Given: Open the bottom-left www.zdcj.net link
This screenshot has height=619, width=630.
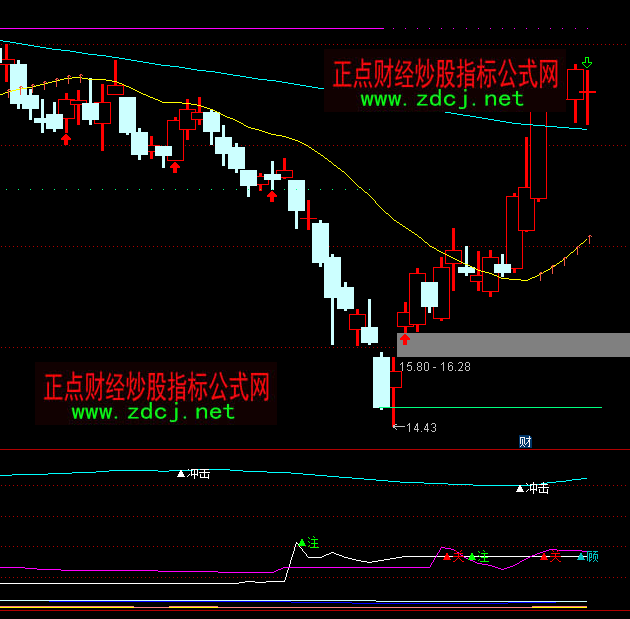Looking at the screenshot, I should [x=153, y=412].
